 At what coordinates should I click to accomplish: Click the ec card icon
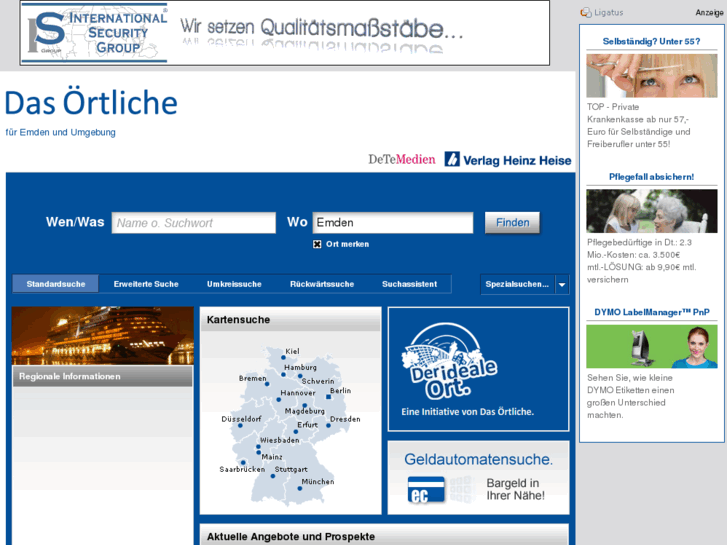(x=426, y=490)
